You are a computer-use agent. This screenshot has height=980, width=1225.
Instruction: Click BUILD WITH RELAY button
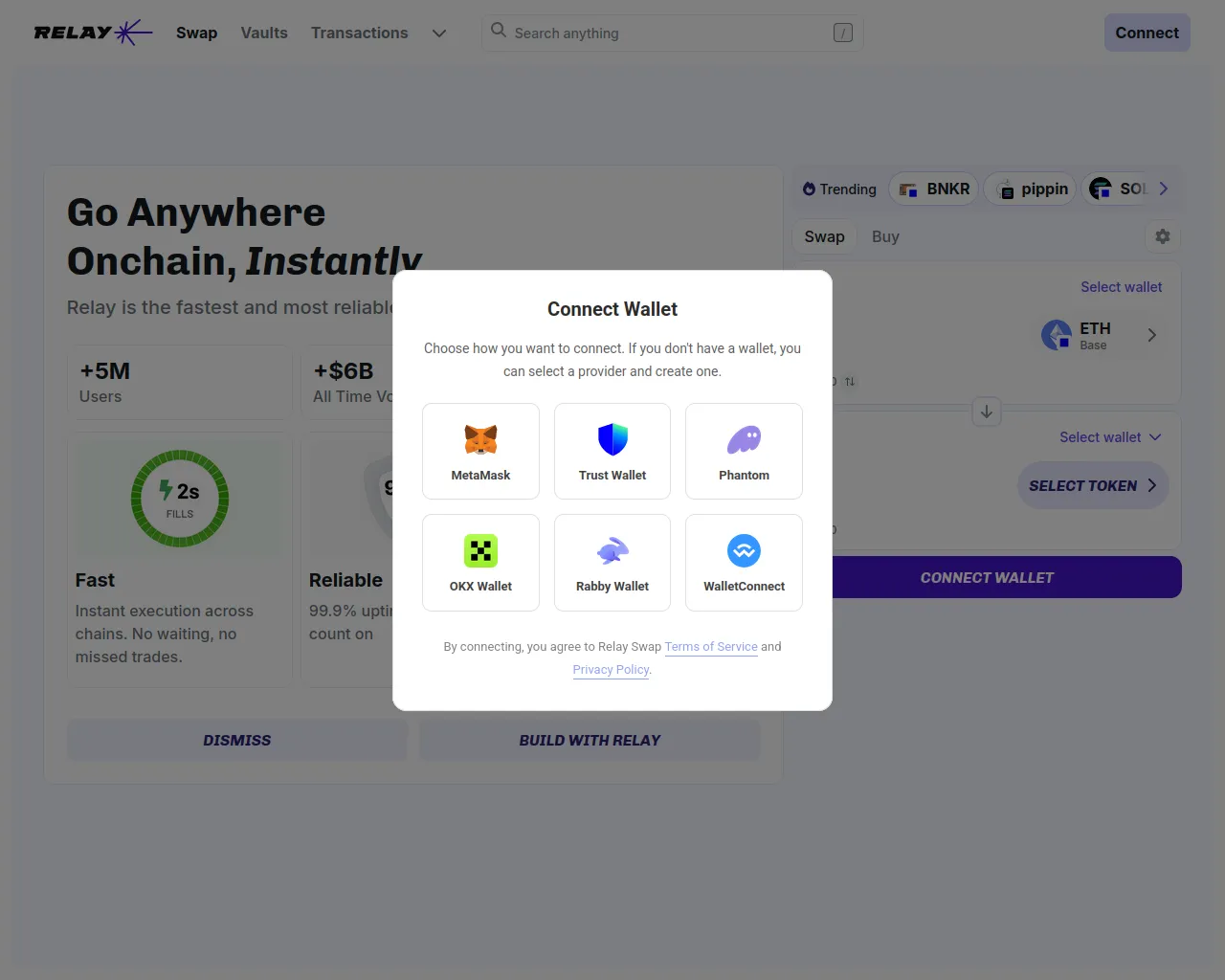(x=590, y=740)
